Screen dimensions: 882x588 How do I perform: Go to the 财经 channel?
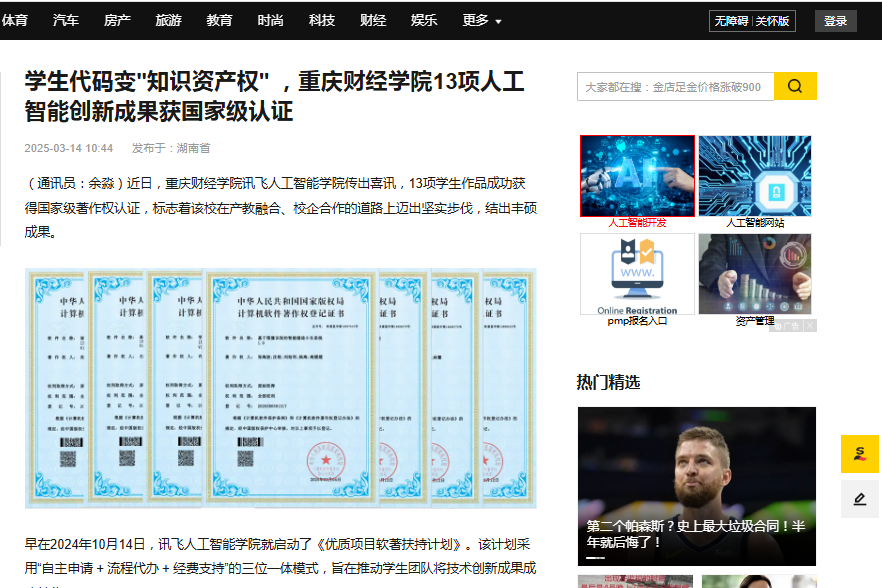[x=373, y=20]
